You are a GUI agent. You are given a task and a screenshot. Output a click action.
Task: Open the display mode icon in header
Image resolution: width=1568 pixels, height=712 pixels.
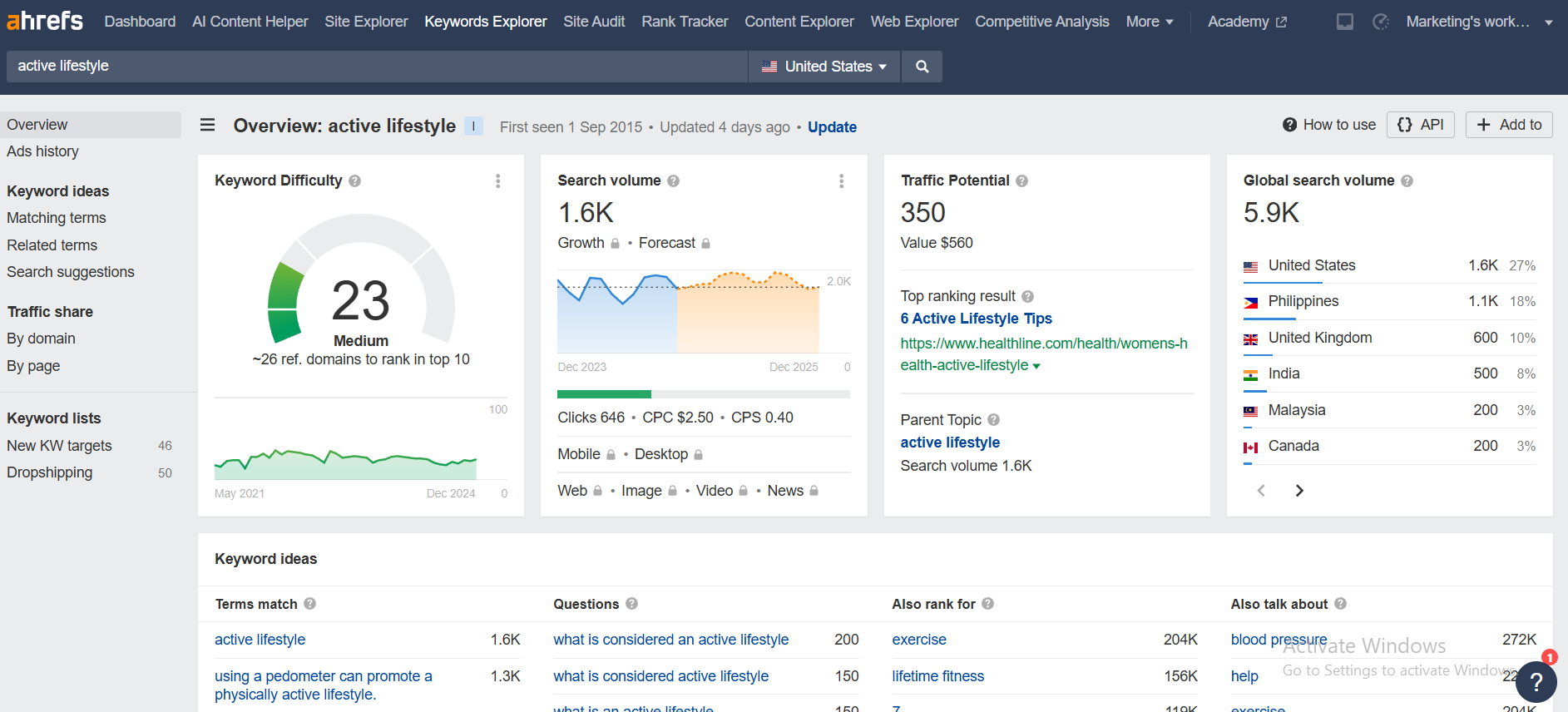[x=1345, y=22]
